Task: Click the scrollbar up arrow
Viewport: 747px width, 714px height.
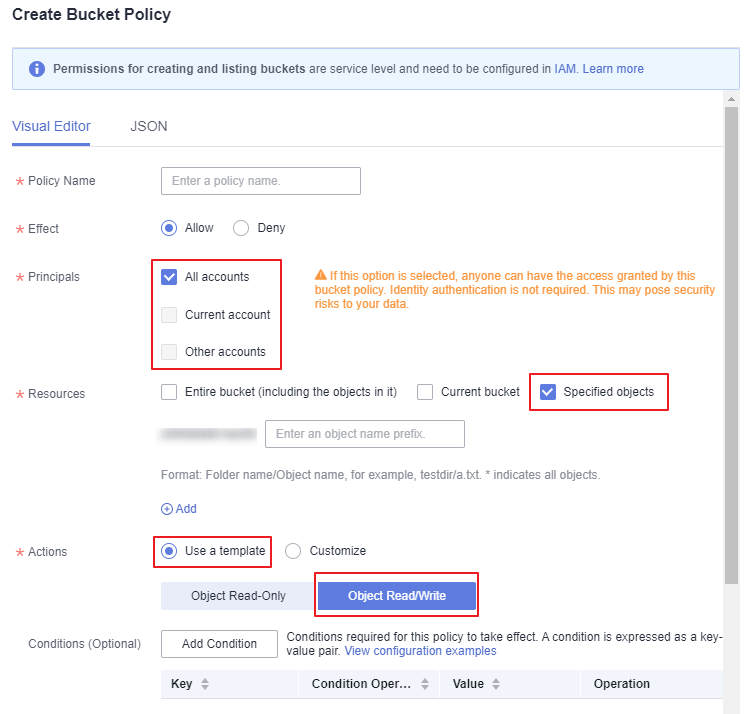Action: pos(731,99)
